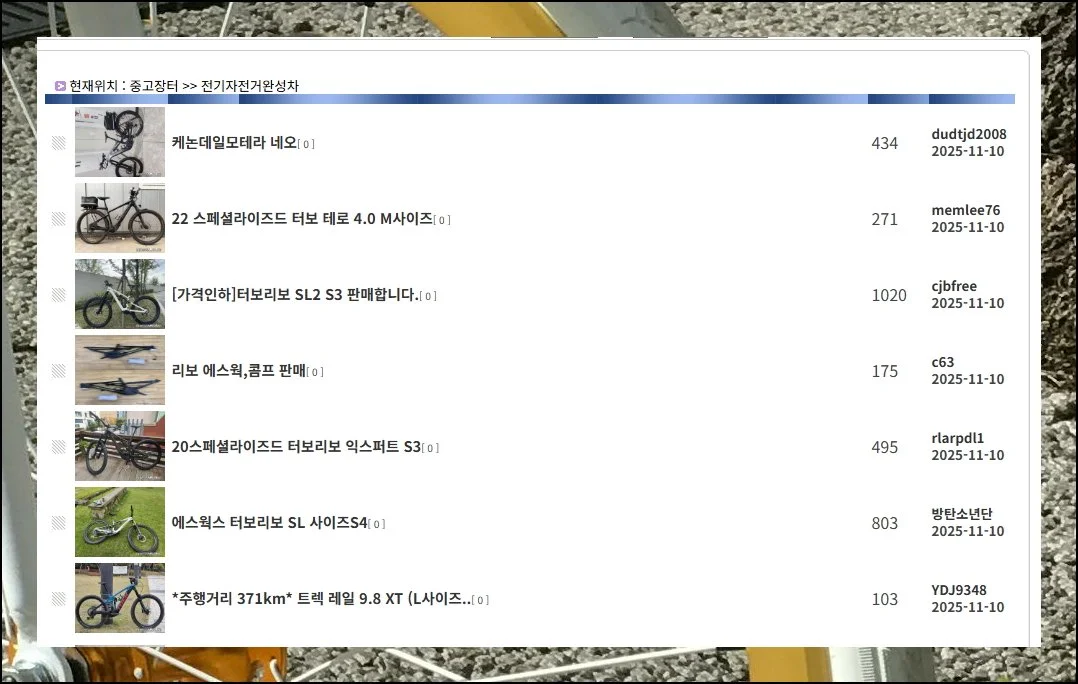The height and width of the screenshot is (684, 1078).
Task: Open the 20스페셜라이즈드 터보리보 익스퍼트 S3 thumbnail
Action: [120, 446]
